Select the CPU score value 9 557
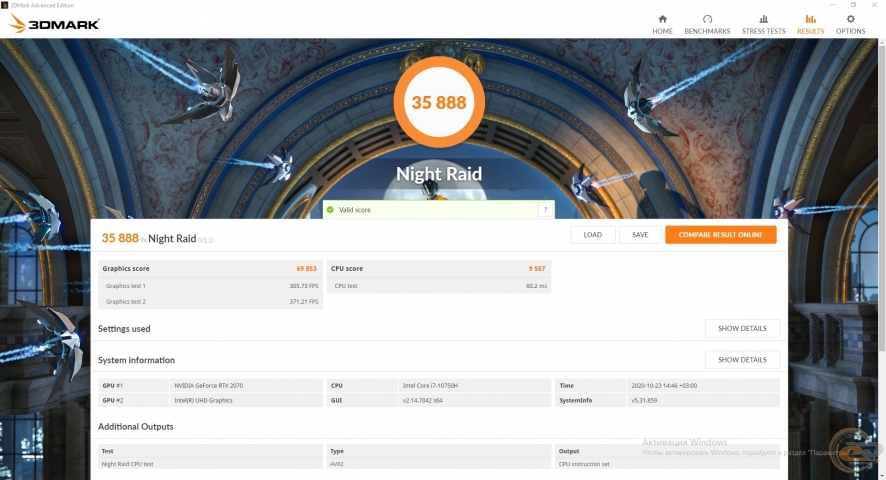 (537, 269)
